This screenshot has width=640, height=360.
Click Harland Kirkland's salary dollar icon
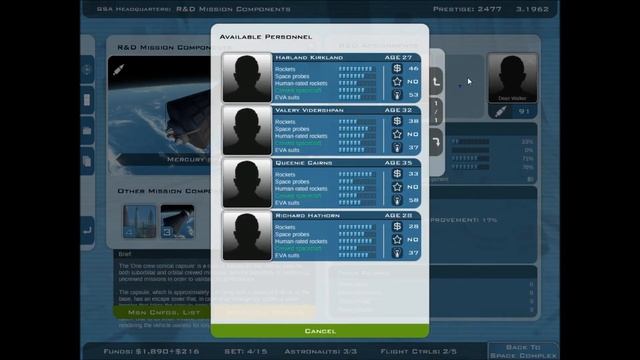pyautogui.click(x=397, y=68)
